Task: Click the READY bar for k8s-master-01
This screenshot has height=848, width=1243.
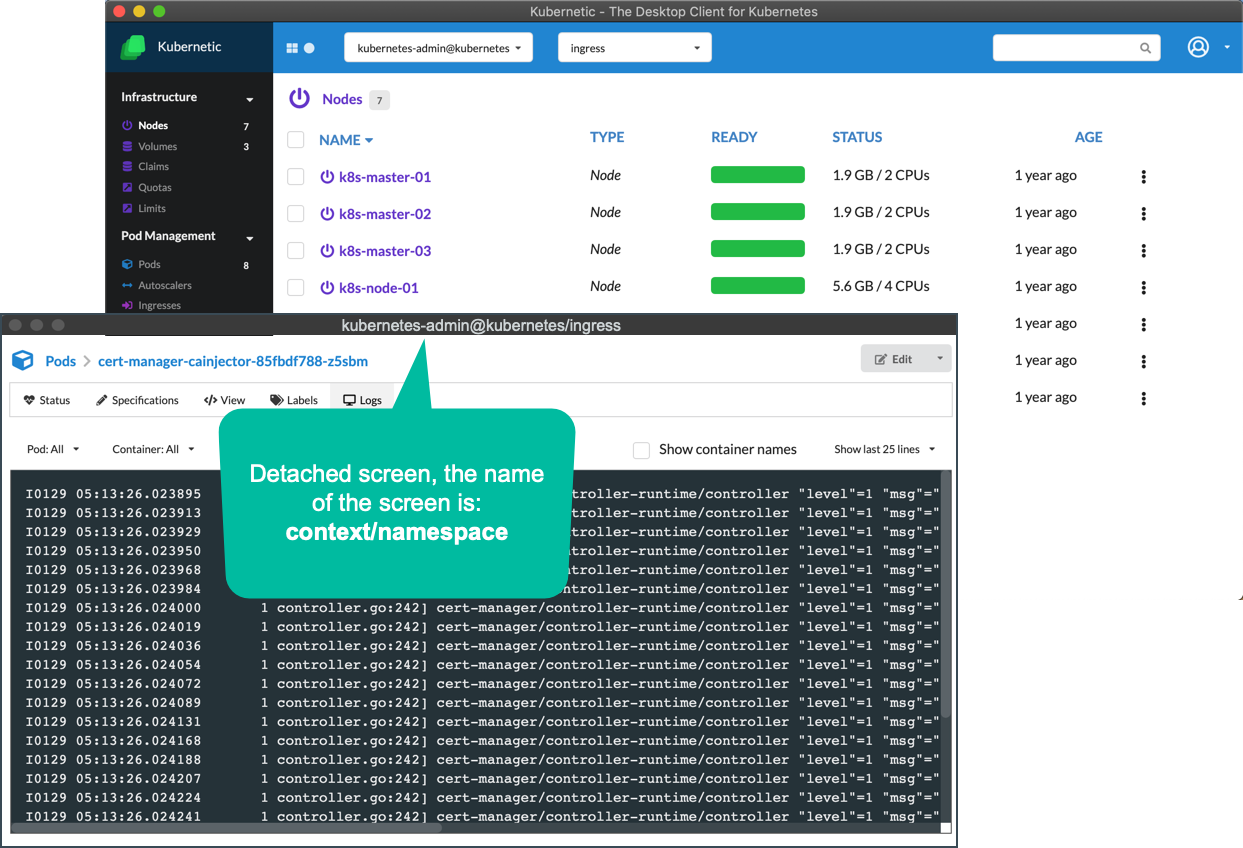Action: (758, 175)
